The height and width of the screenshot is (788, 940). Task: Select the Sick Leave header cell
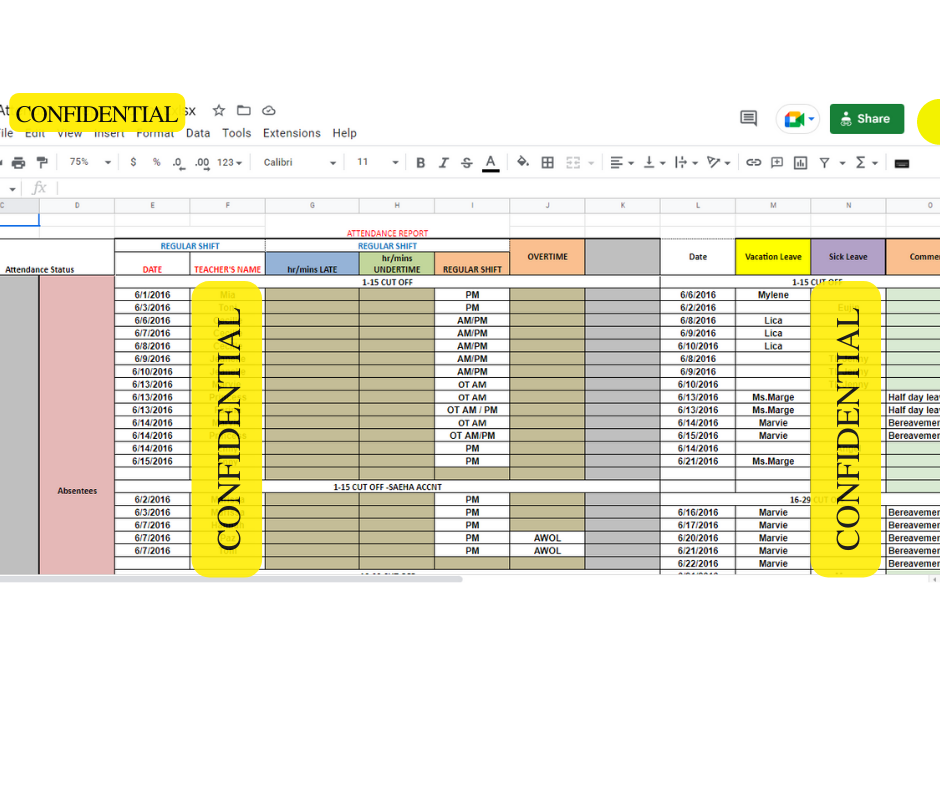click(848, 257)
